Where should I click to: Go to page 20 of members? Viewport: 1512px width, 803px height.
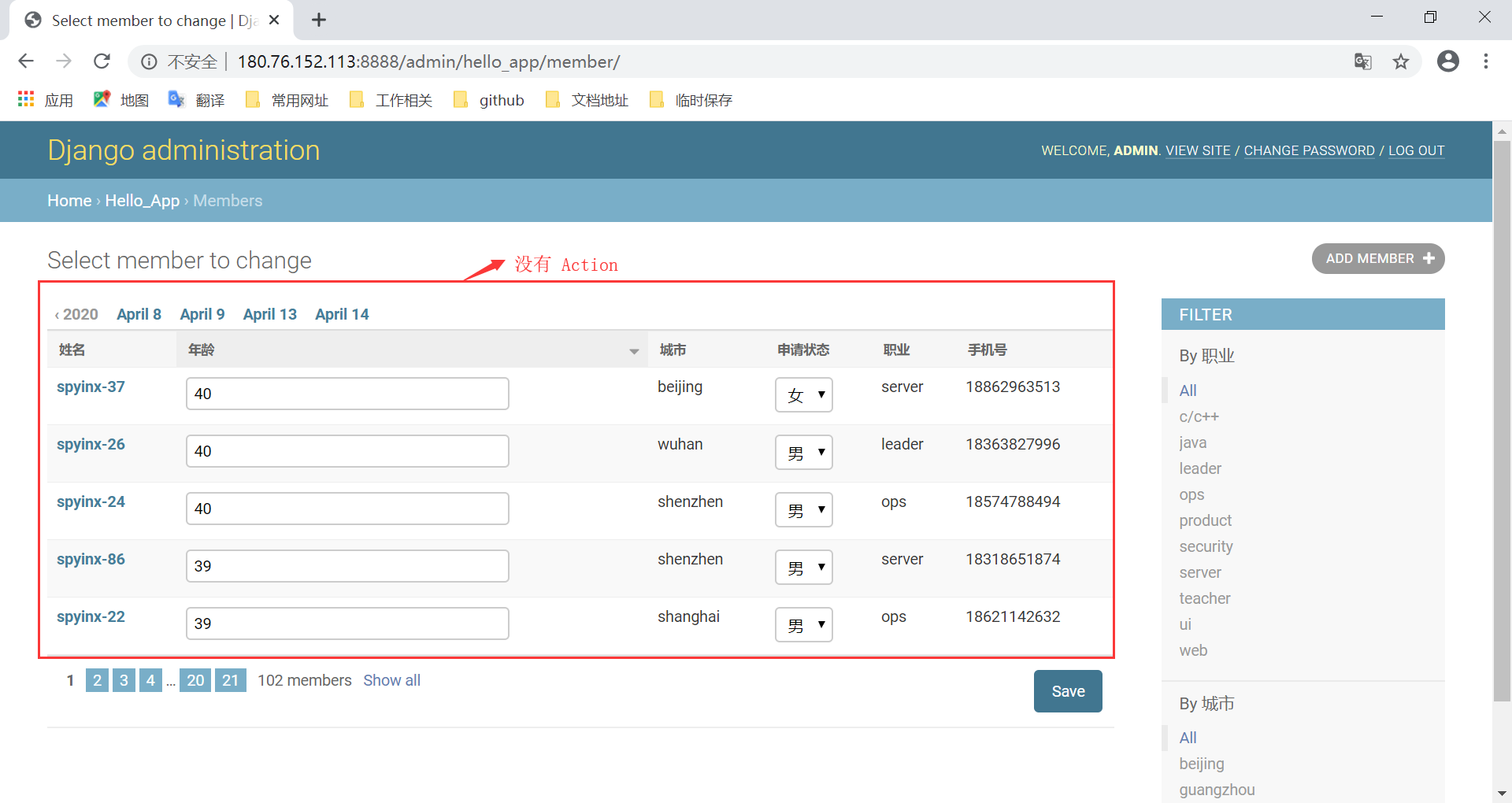click(x=195, y=680)
